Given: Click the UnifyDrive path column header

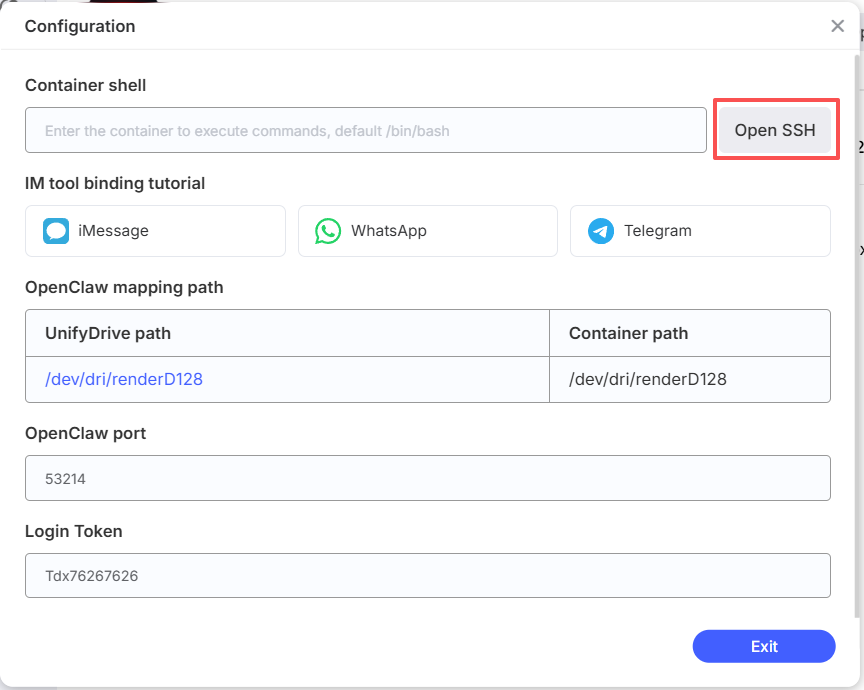Looking at the screenshot, I should point(108,333).
